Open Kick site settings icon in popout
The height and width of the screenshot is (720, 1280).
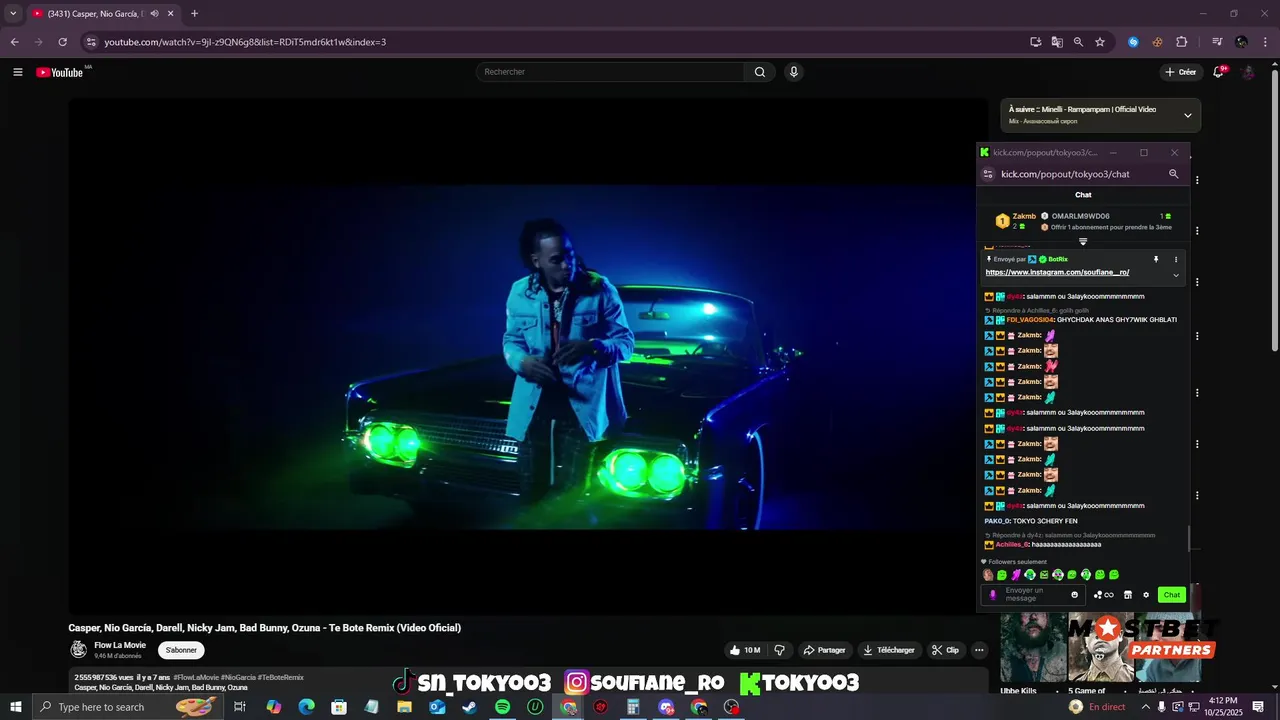click(x=988, y=174)
